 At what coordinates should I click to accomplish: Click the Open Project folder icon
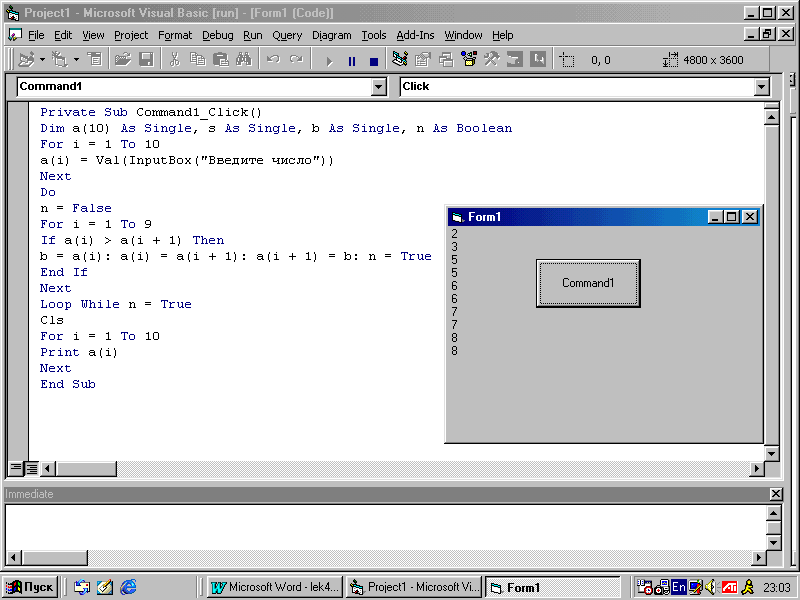click(123, 60)
